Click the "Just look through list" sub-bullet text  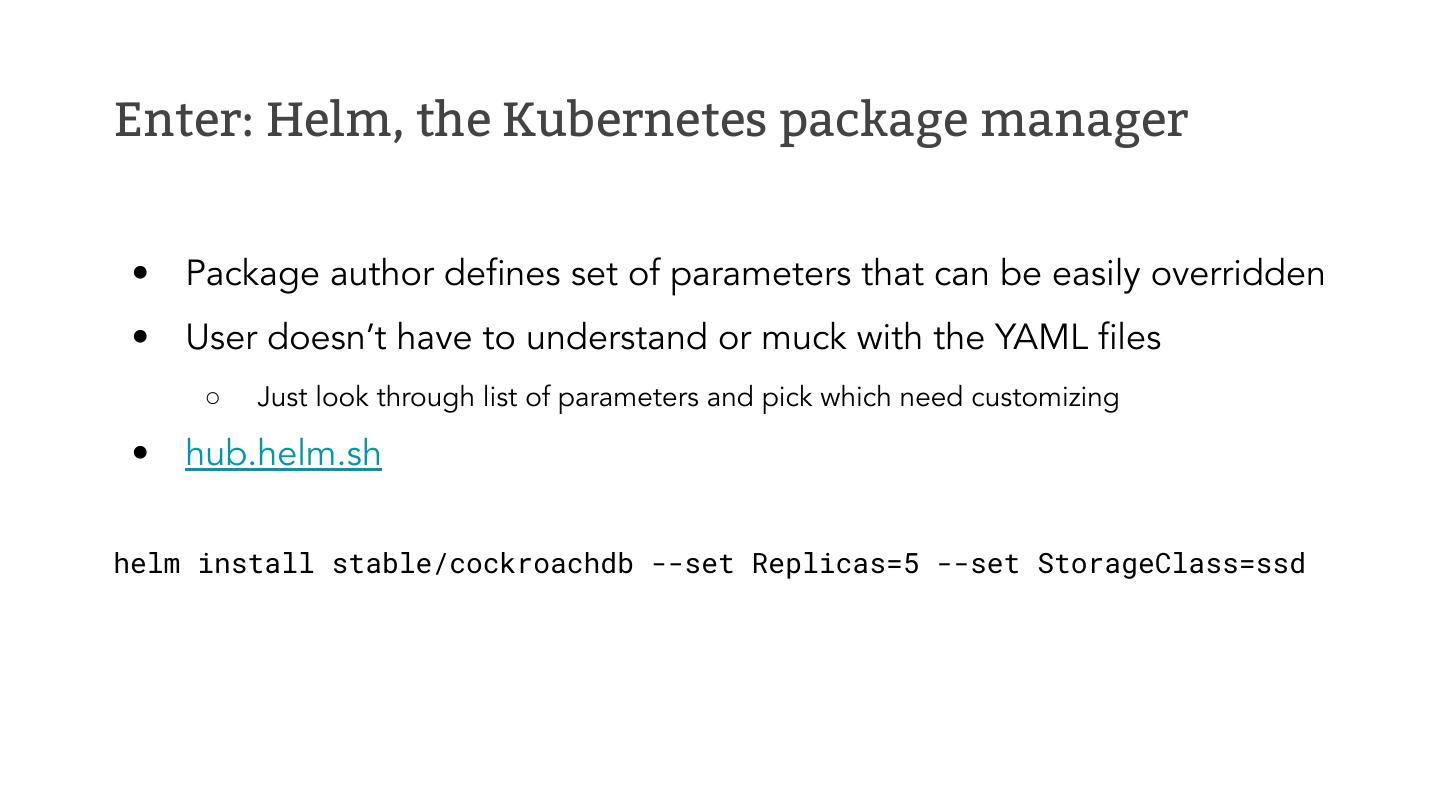[687, 397]
